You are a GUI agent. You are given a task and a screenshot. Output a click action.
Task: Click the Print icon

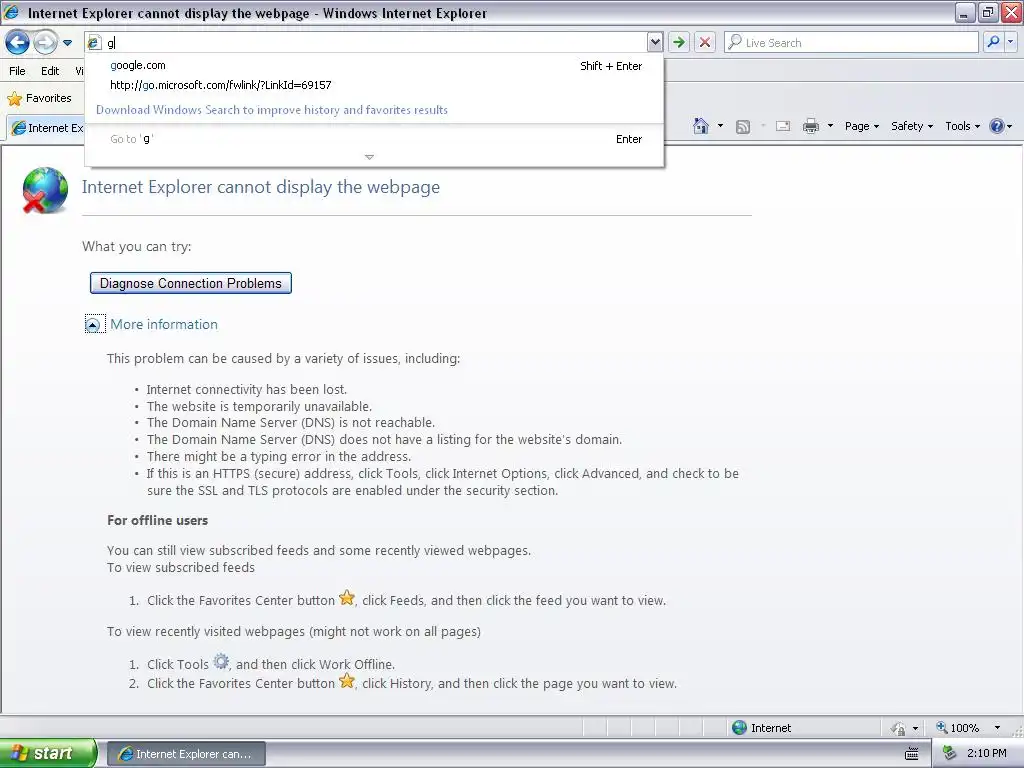[811, 126]
